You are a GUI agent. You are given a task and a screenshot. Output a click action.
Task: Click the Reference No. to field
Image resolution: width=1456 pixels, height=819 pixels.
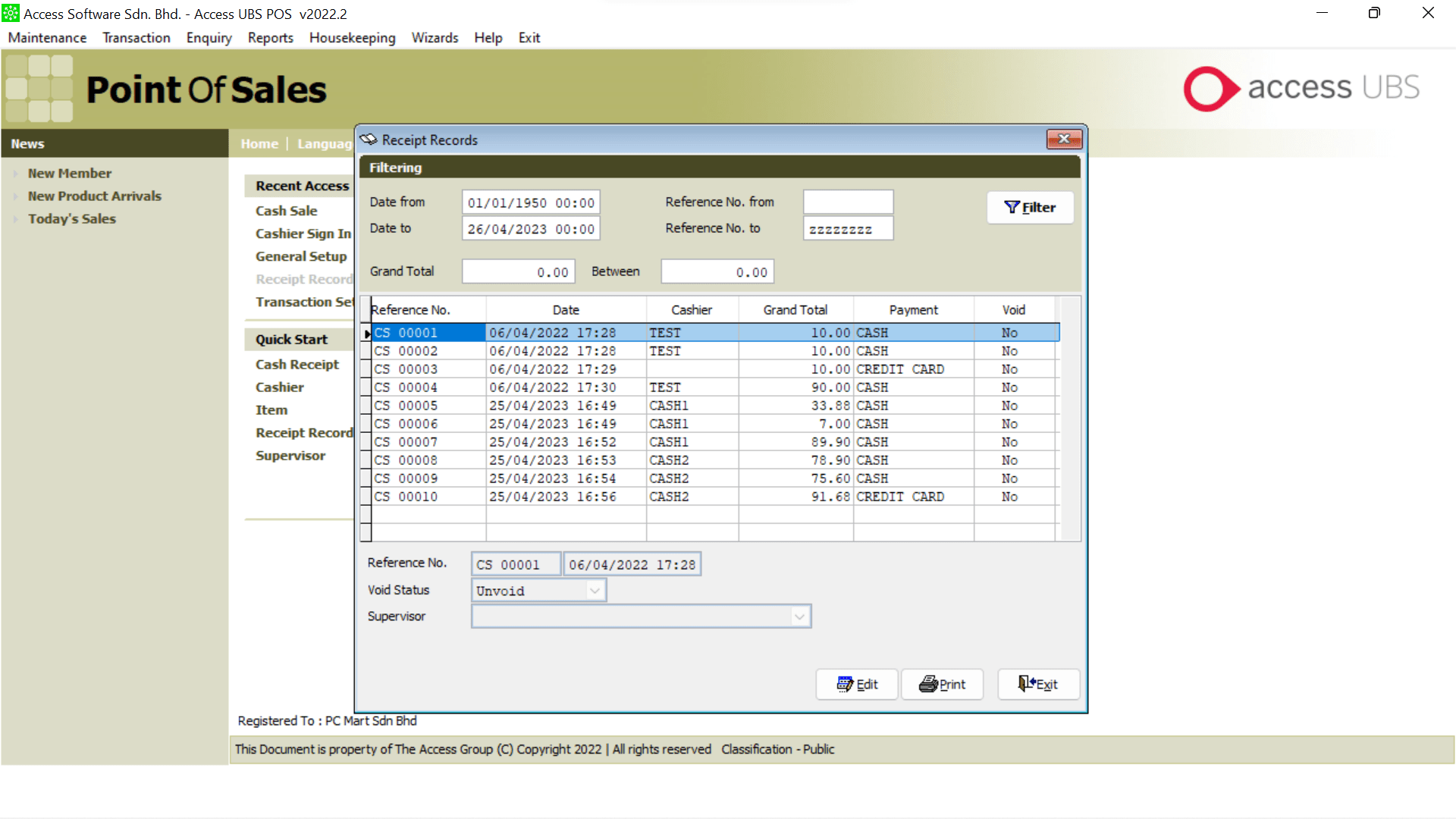point(847,229)
